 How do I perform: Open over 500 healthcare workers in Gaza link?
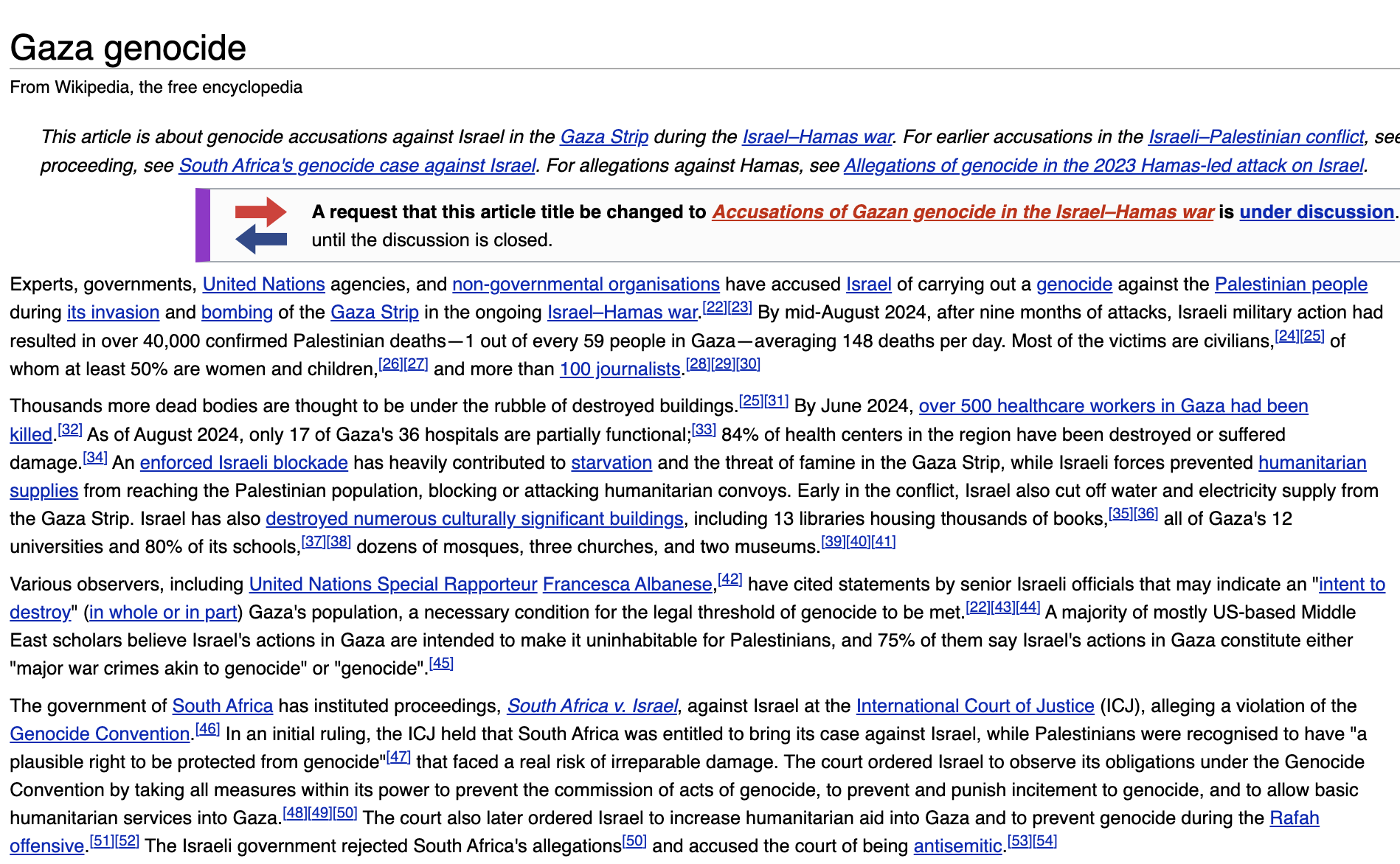tap(1113, 406)
